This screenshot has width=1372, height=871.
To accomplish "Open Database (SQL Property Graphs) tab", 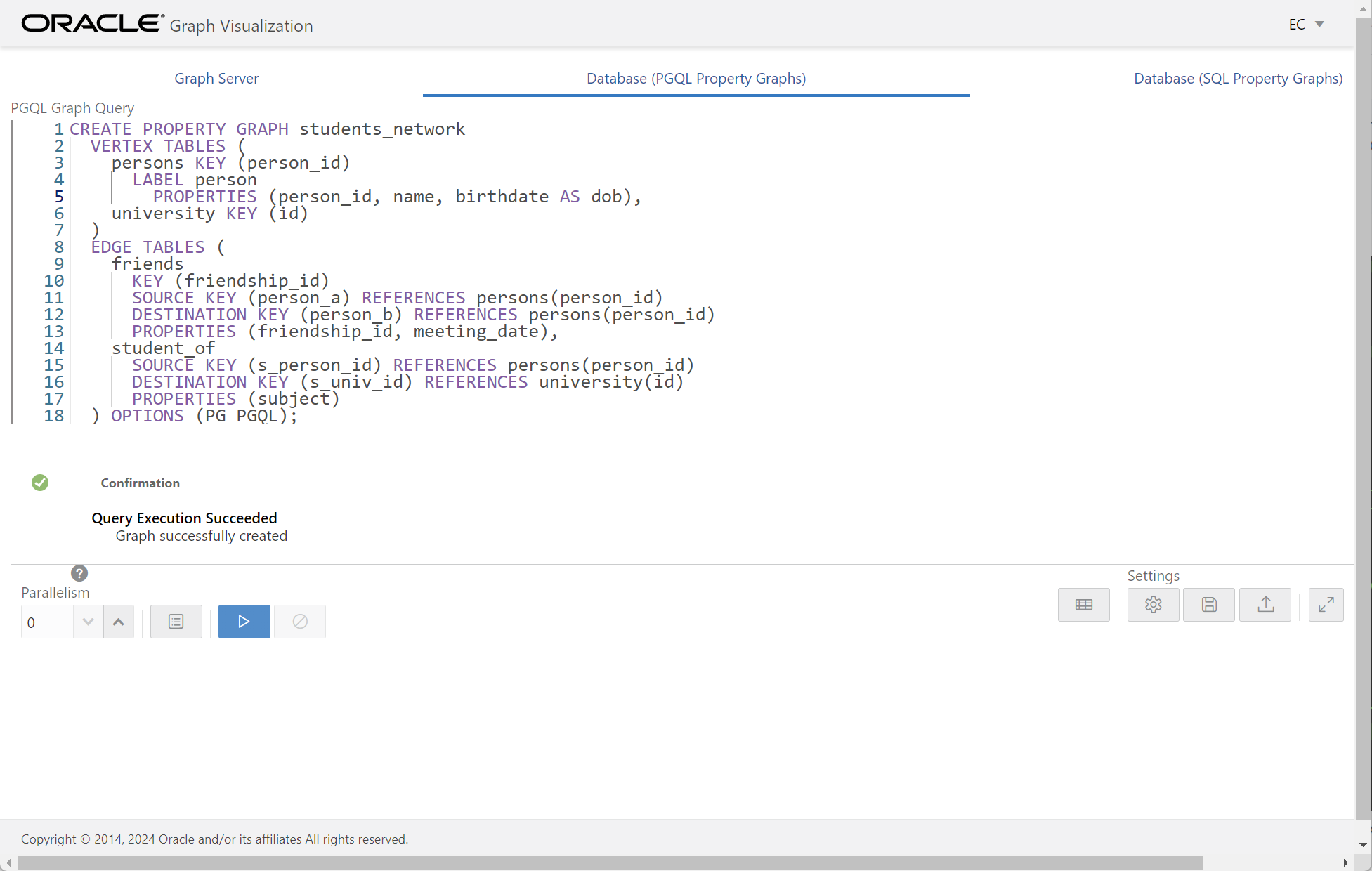I will (x=1238, y=79).
